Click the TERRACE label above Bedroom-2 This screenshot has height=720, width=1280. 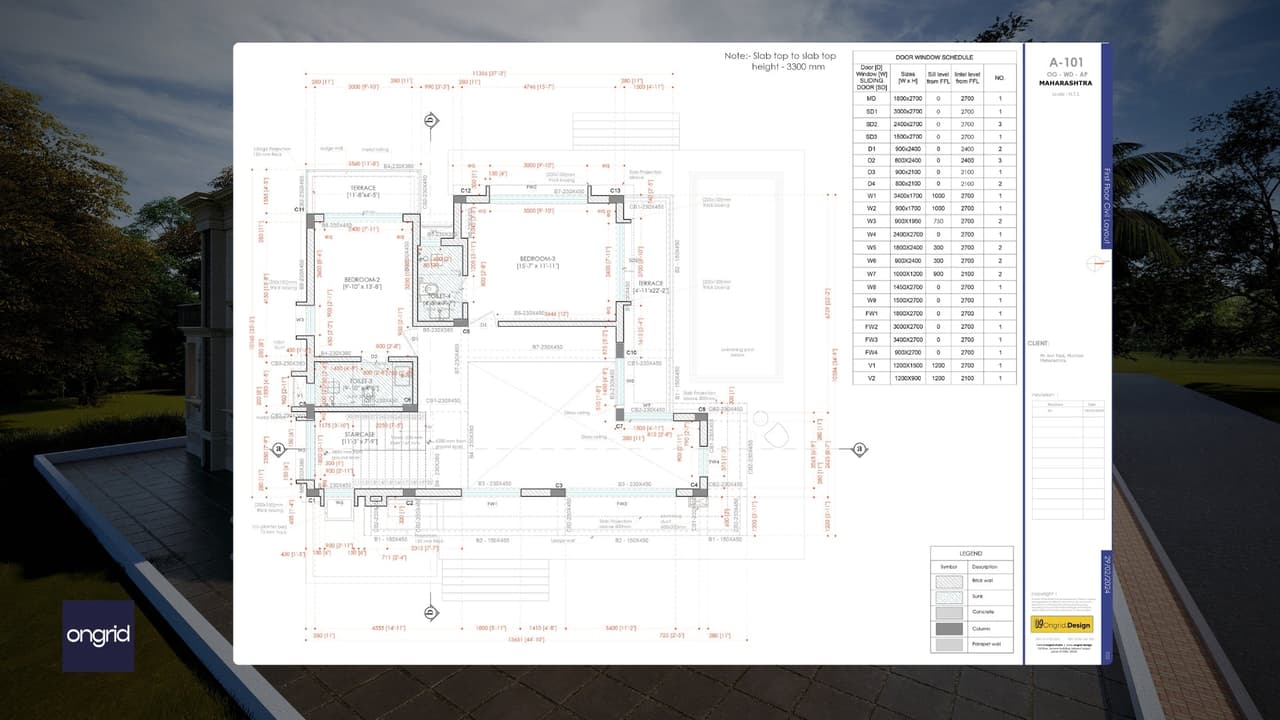pos(362,190)
